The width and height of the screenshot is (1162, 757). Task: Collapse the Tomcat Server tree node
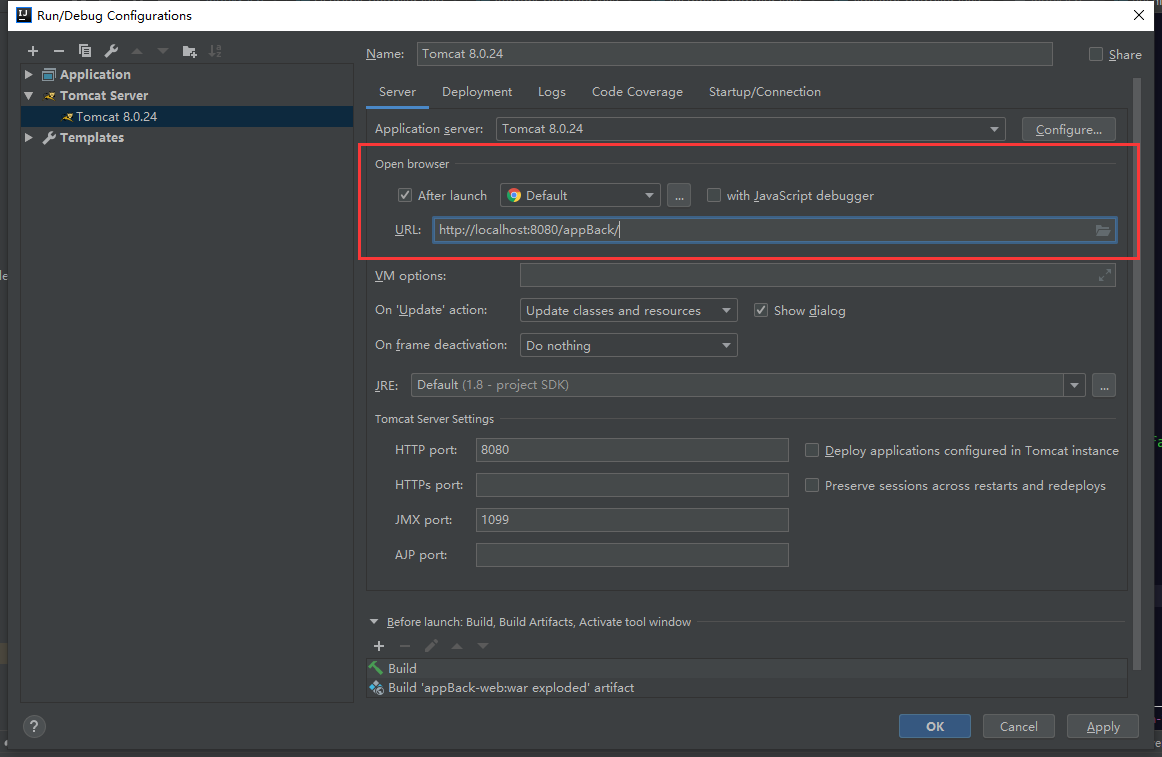(x=28, y=96)
